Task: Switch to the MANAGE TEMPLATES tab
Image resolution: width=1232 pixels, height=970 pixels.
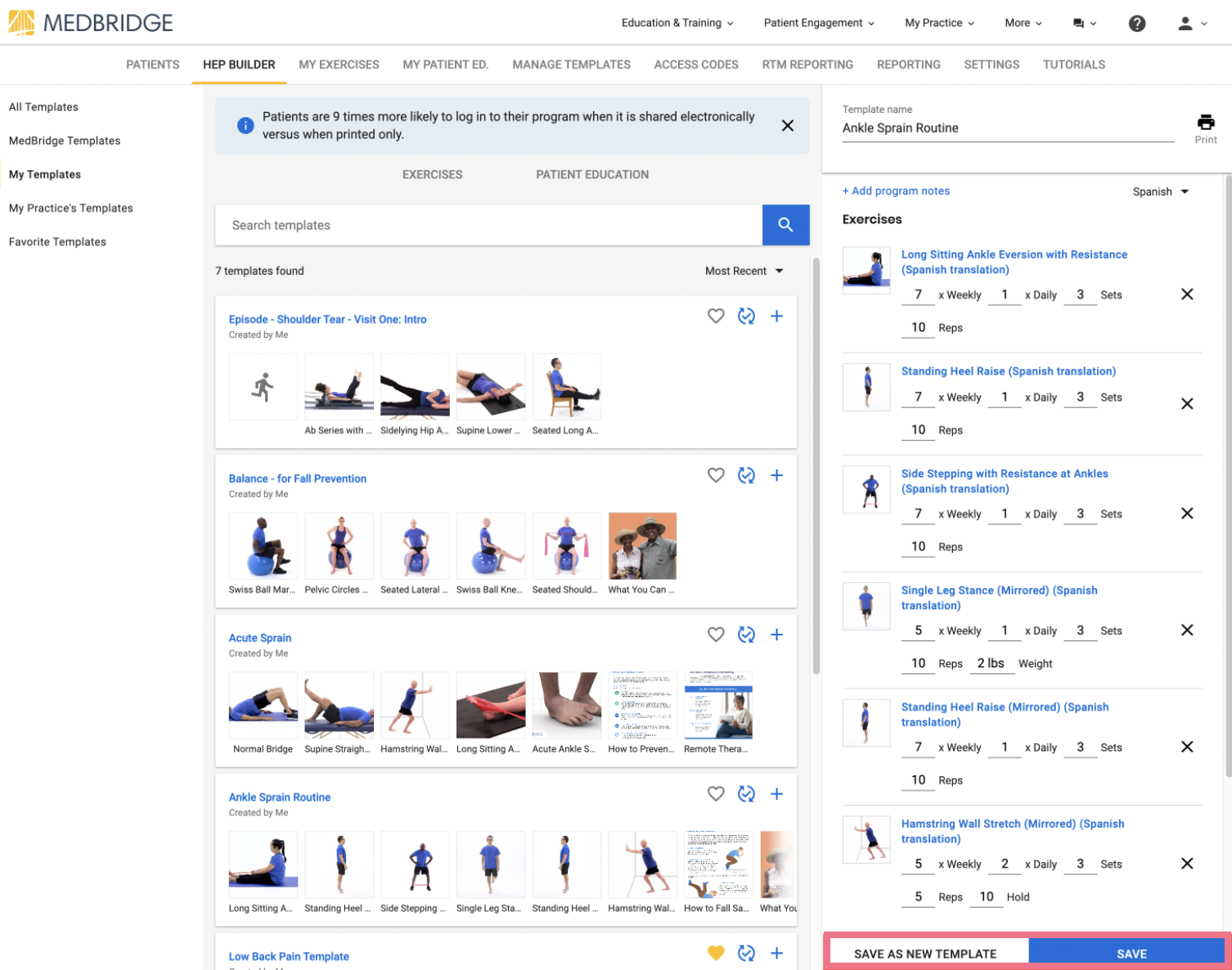Action: 571,65
